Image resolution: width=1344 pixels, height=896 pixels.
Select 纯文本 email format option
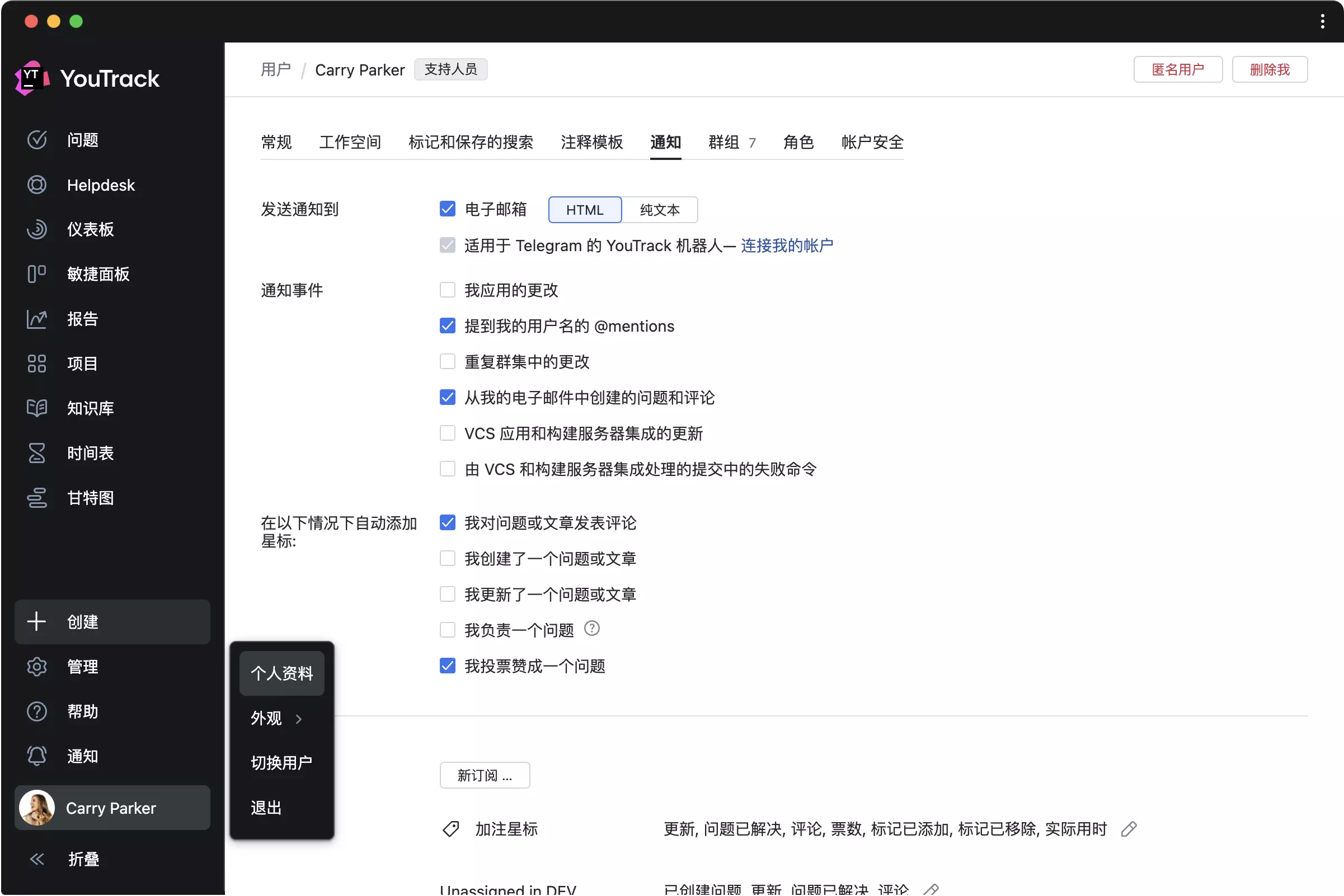660,210
